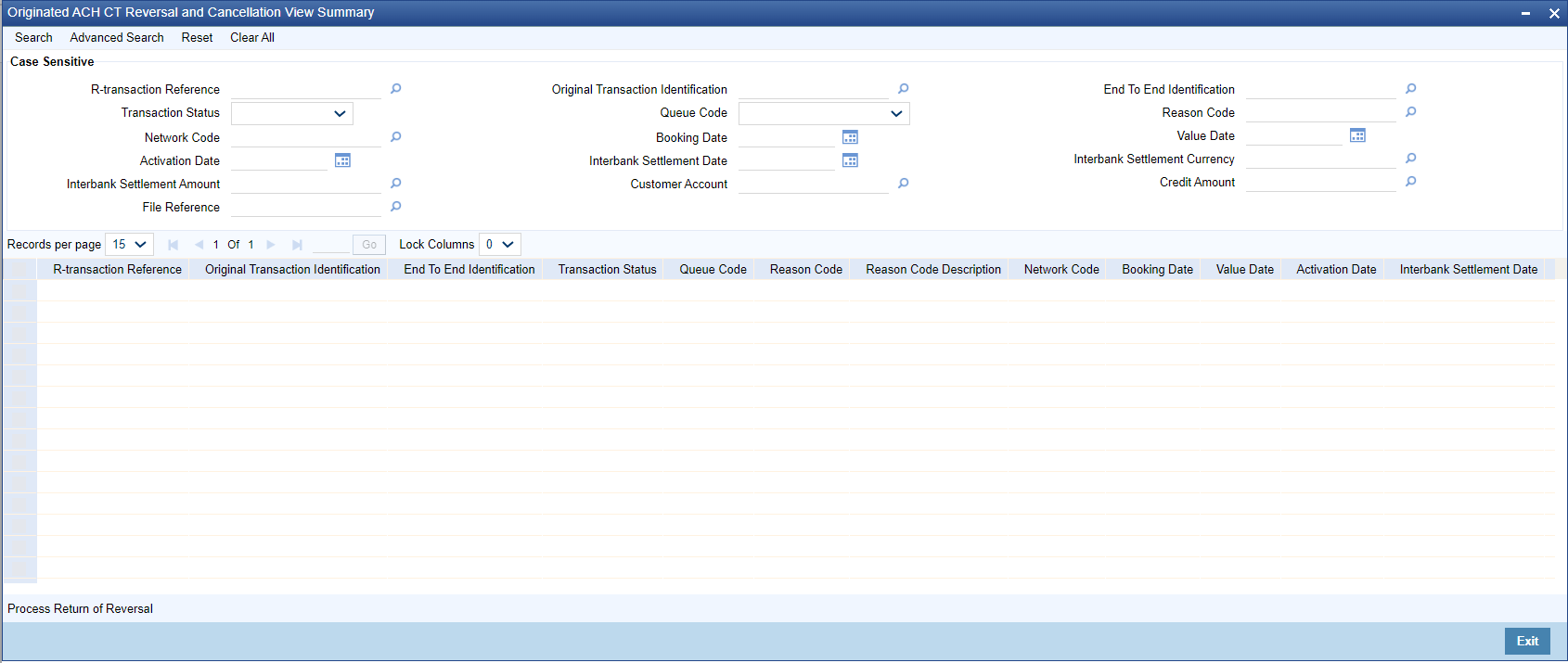Open lookup for Customer Account field
The image size is (1568, 663).
tap(904, 184)
